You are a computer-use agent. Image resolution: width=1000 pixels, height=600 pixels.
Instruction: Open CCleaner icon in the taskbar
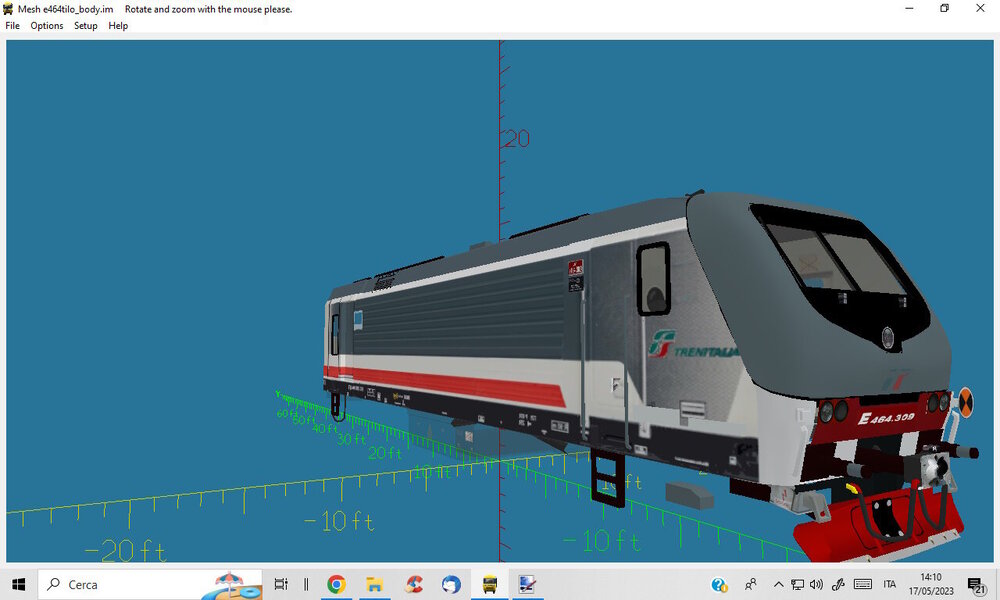414,584
